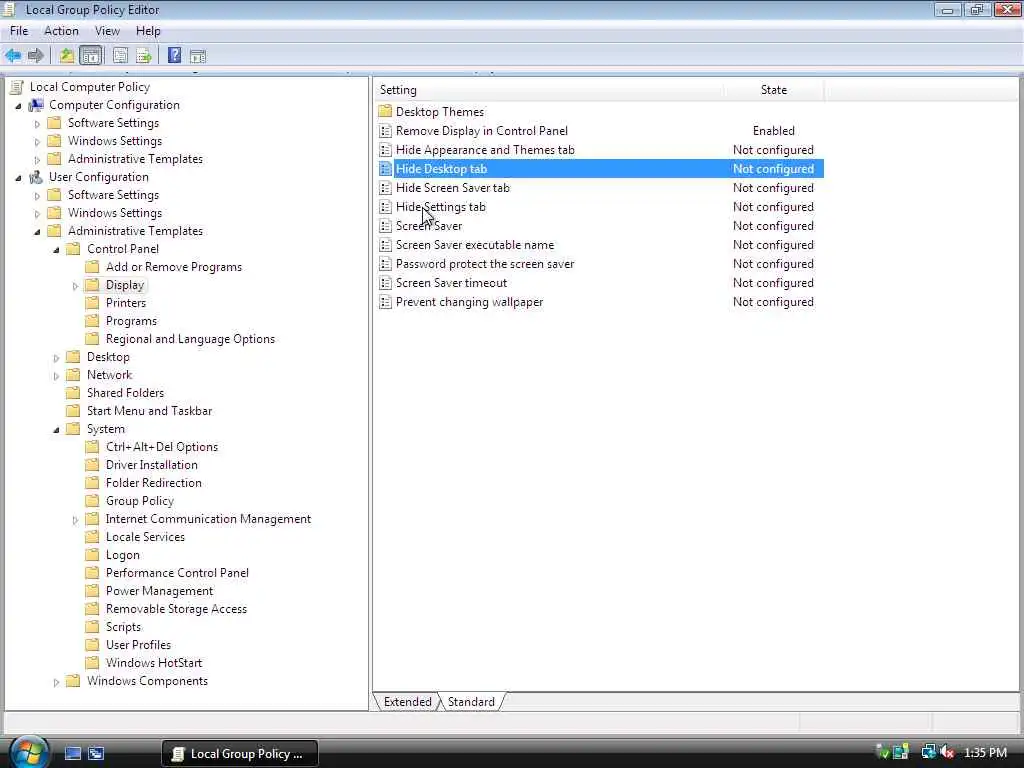Select Power Management in tree
Screen dimensions: 1024x768
point(159,590)
